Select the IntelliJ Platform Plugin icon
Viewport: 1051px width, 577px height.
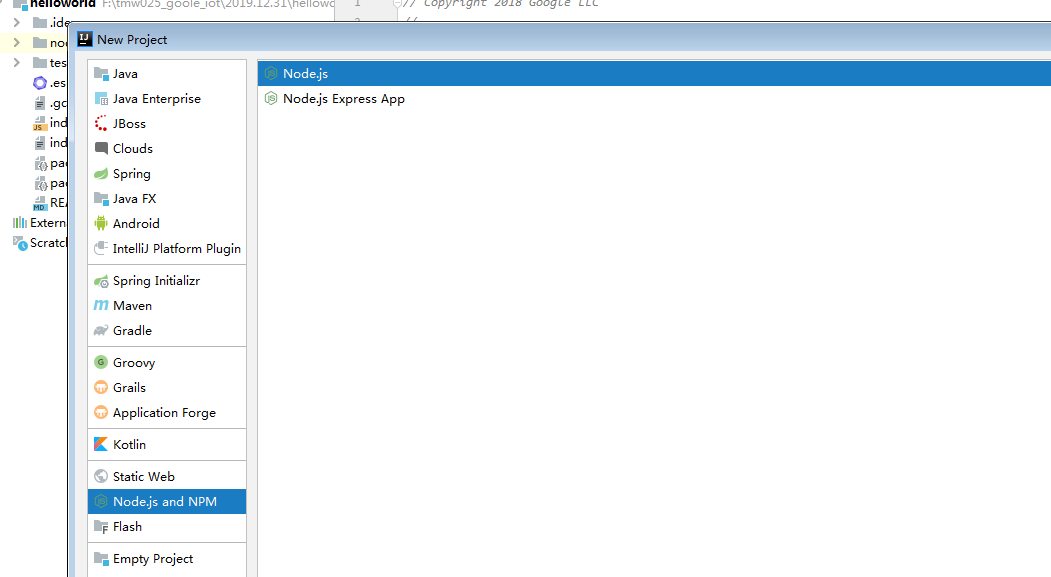tap(101, 248)
